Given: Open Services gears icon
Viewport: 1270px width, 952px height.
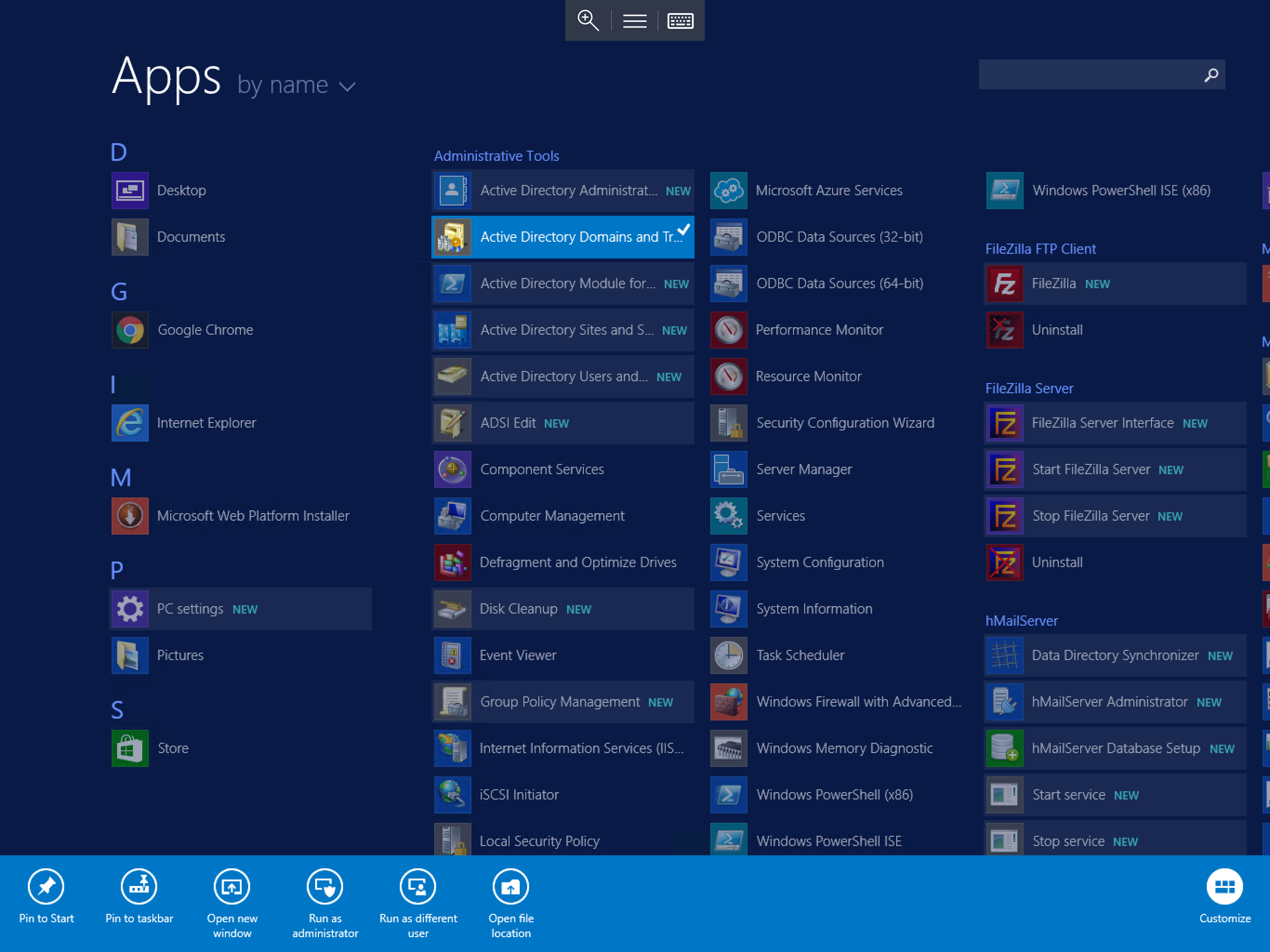Looking at the screenshot, I should tap(728, 516).
